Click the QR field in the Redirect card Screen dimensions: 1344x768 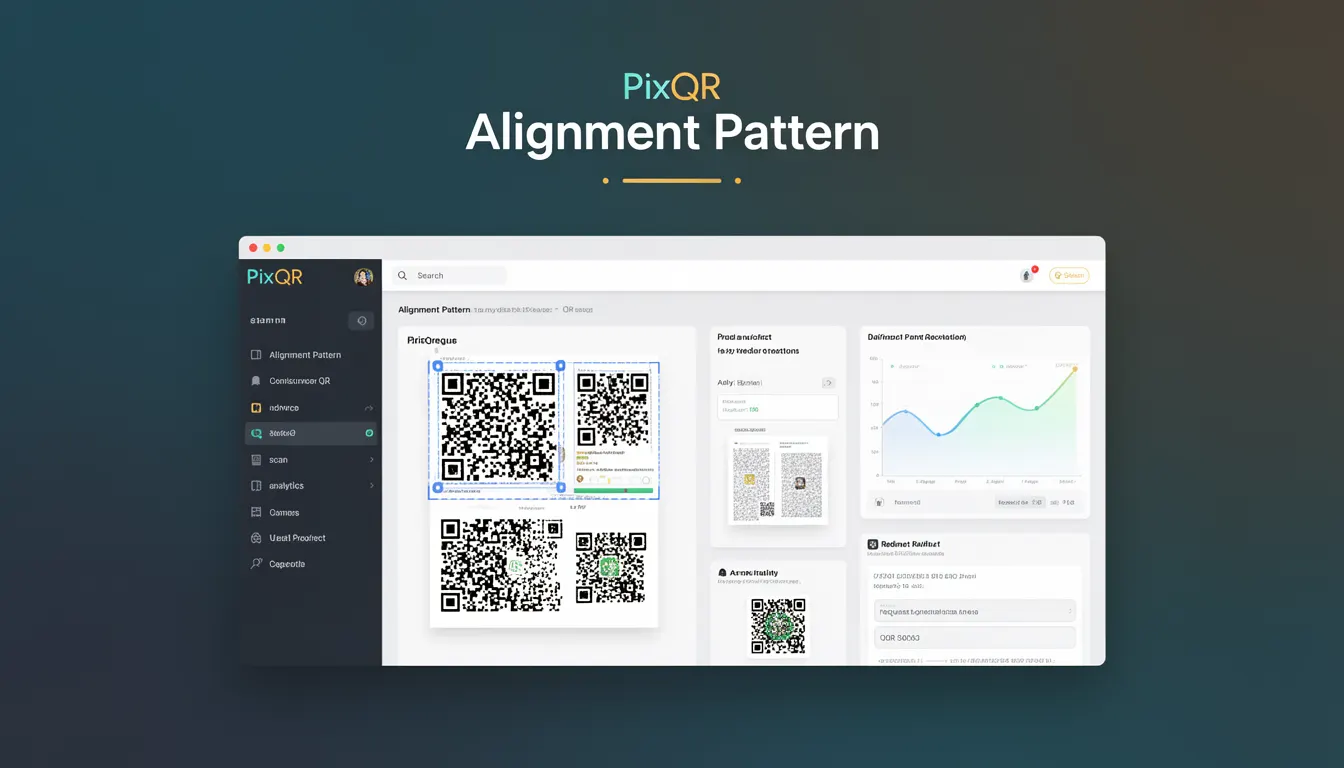(974, 637)
